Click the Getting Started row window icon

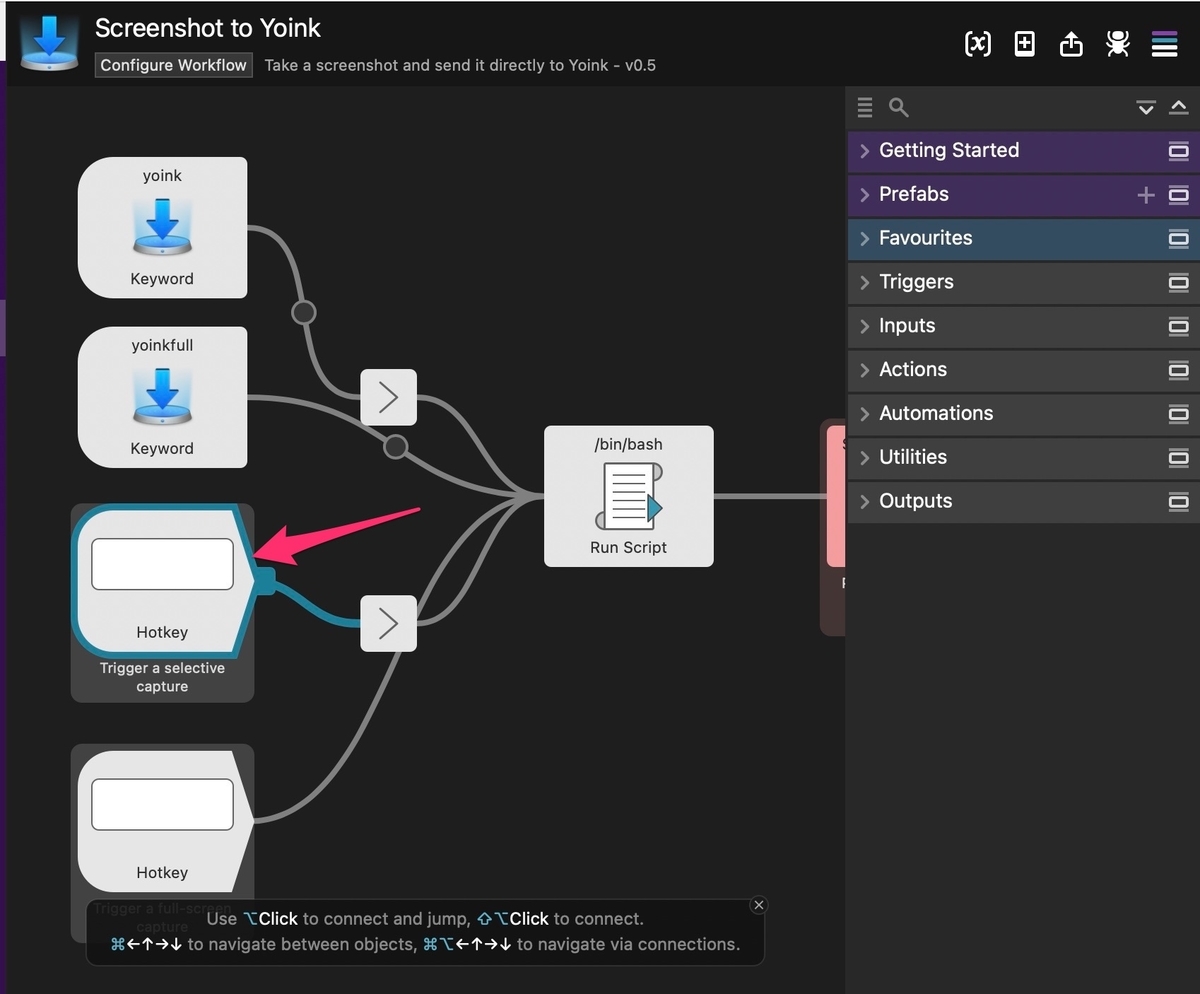1179,151
